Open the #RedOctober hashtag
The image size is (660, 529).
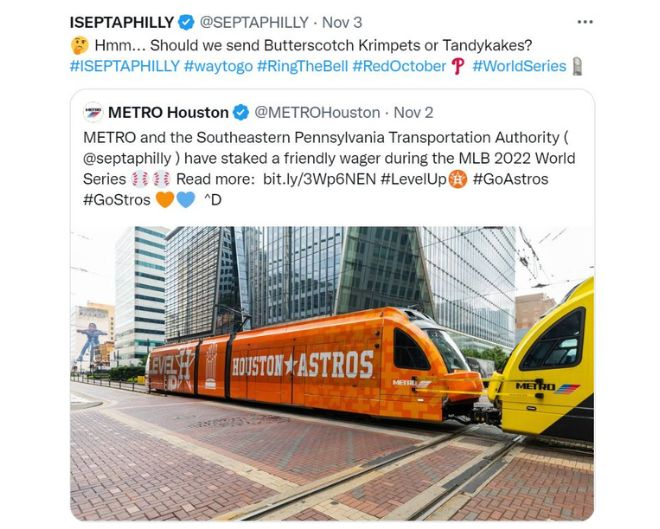tap(399, 66)
